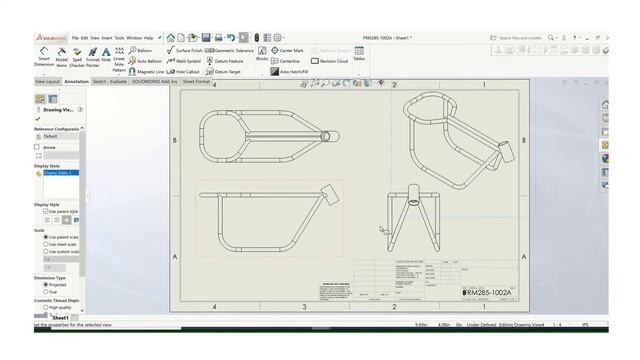Insert a Center Mark
The height and width of the screenshot is (360, 640).
(287, 51)
